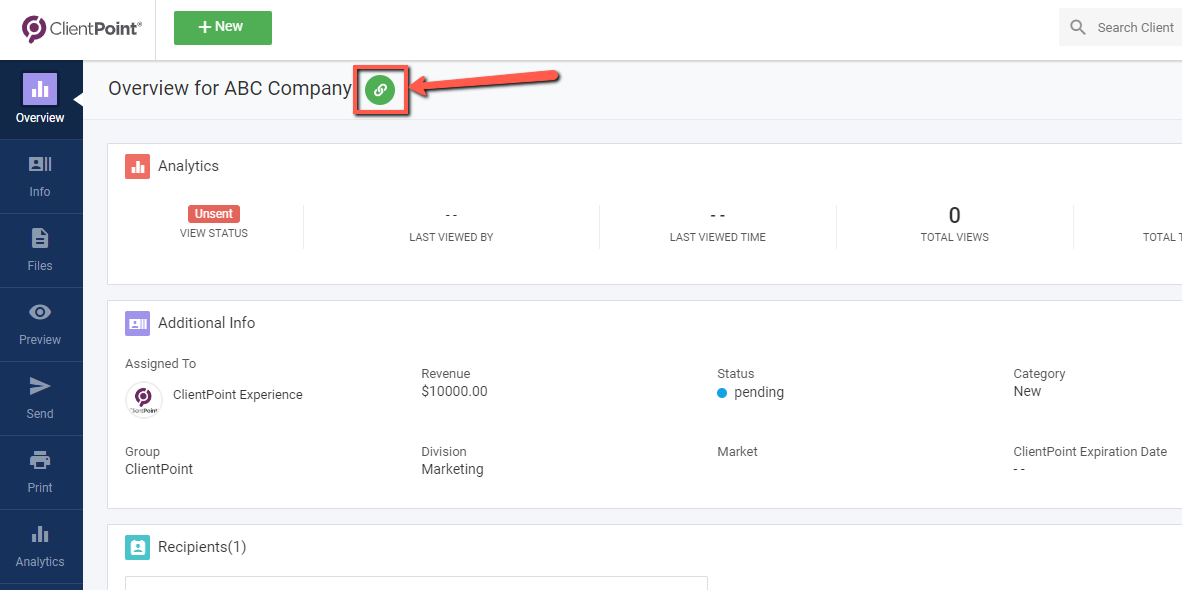Click the LAST VIEWED TIME label
The image size is (1182, 590).
tap(718, 237)
